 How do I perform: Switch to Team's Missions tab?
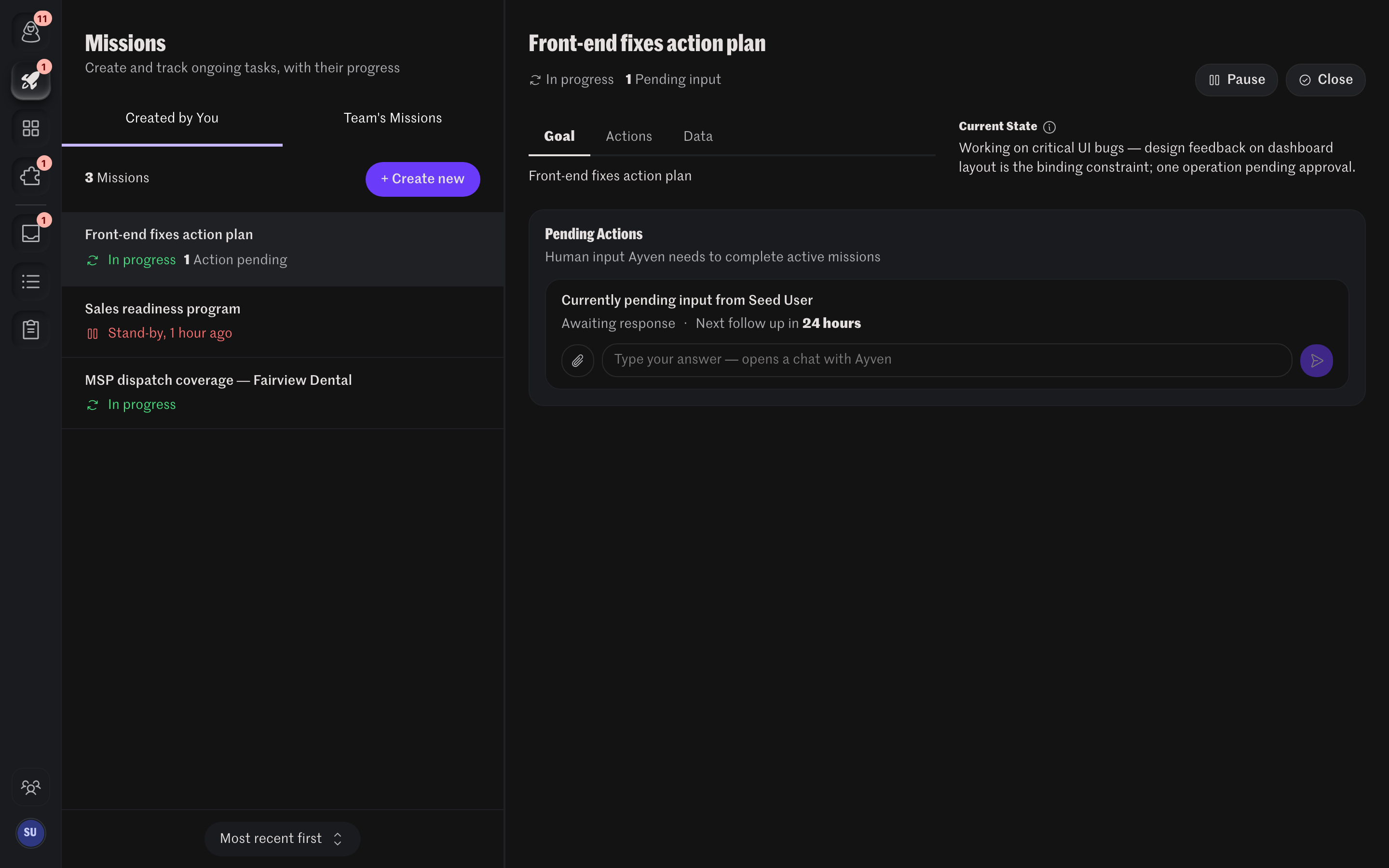pos(393,118)
